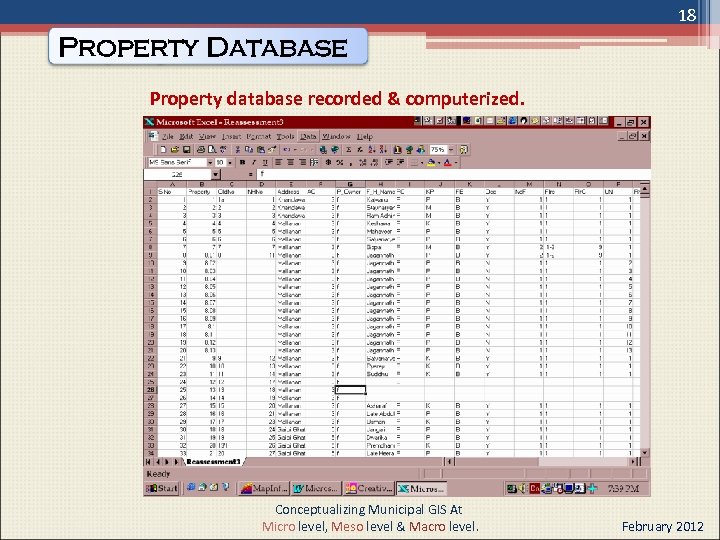
Task: Save the workbook with floppy icon
Action: (x=186, y=150)
